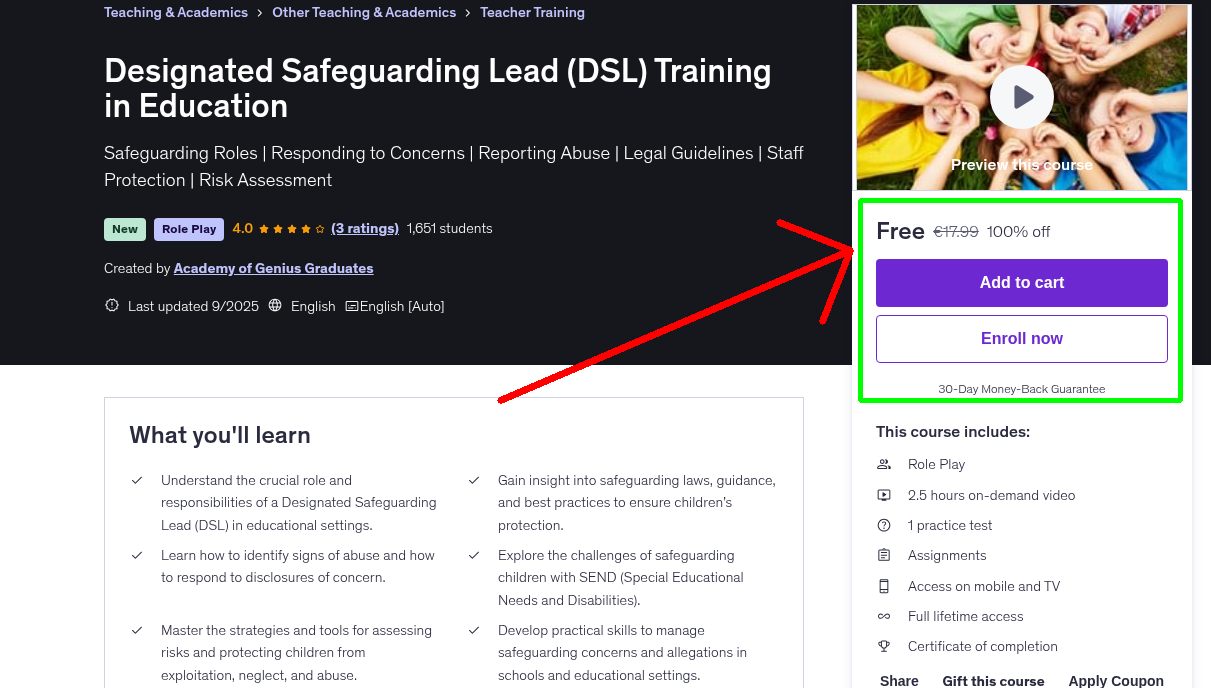Viewport: 1211px width, 688px height.
Task: Click the Assignments document icon
Action: click(x=884, y=555)
